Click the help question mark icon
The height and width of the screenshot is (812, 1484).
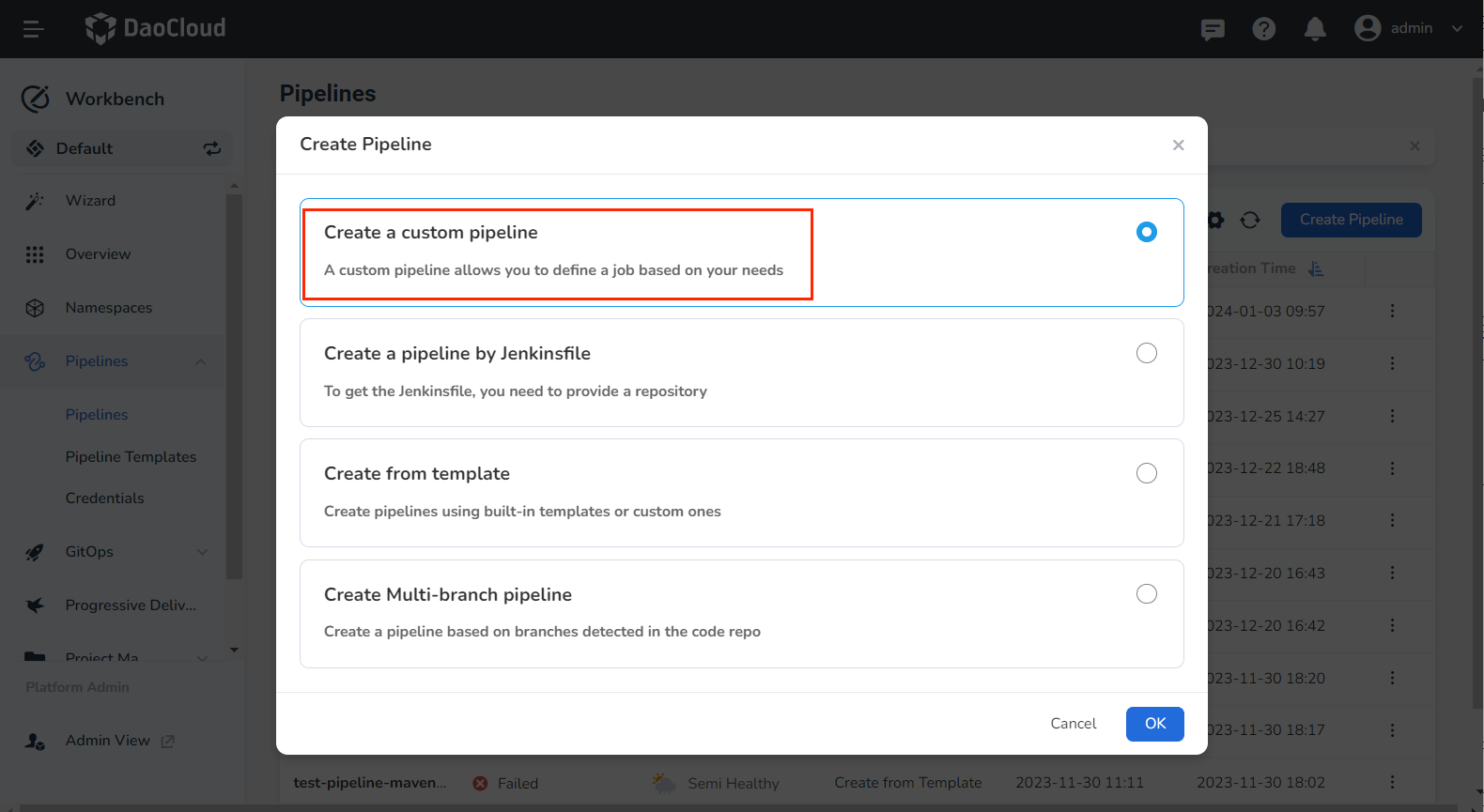(1264, 29)
